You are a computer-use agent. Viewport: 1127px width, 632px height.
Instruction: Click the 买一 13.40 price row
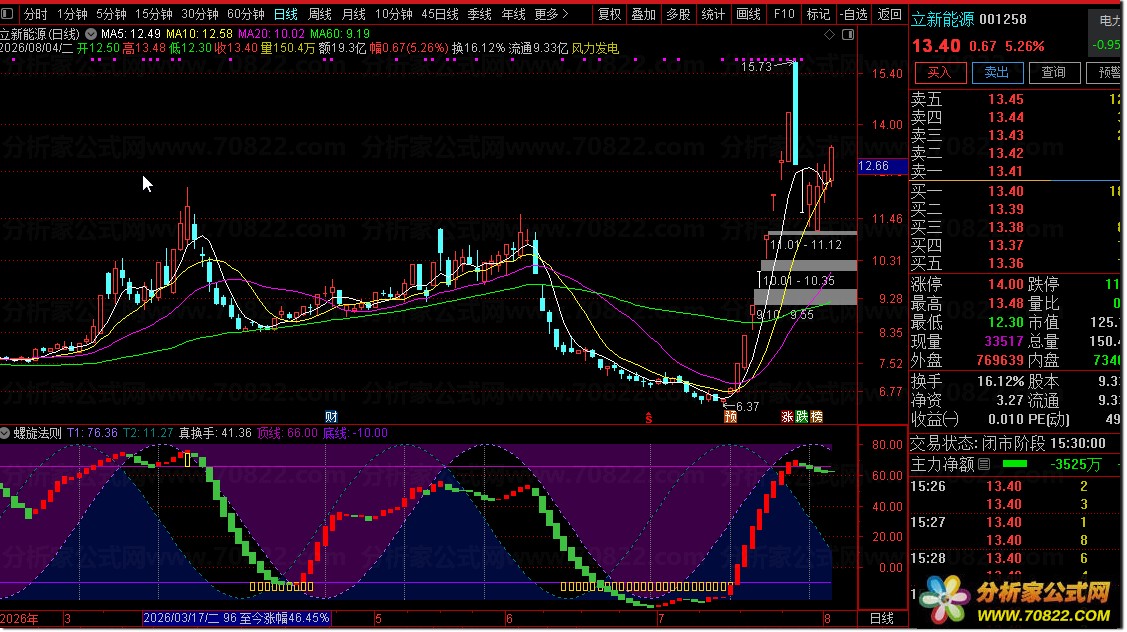coord(1017,191)
